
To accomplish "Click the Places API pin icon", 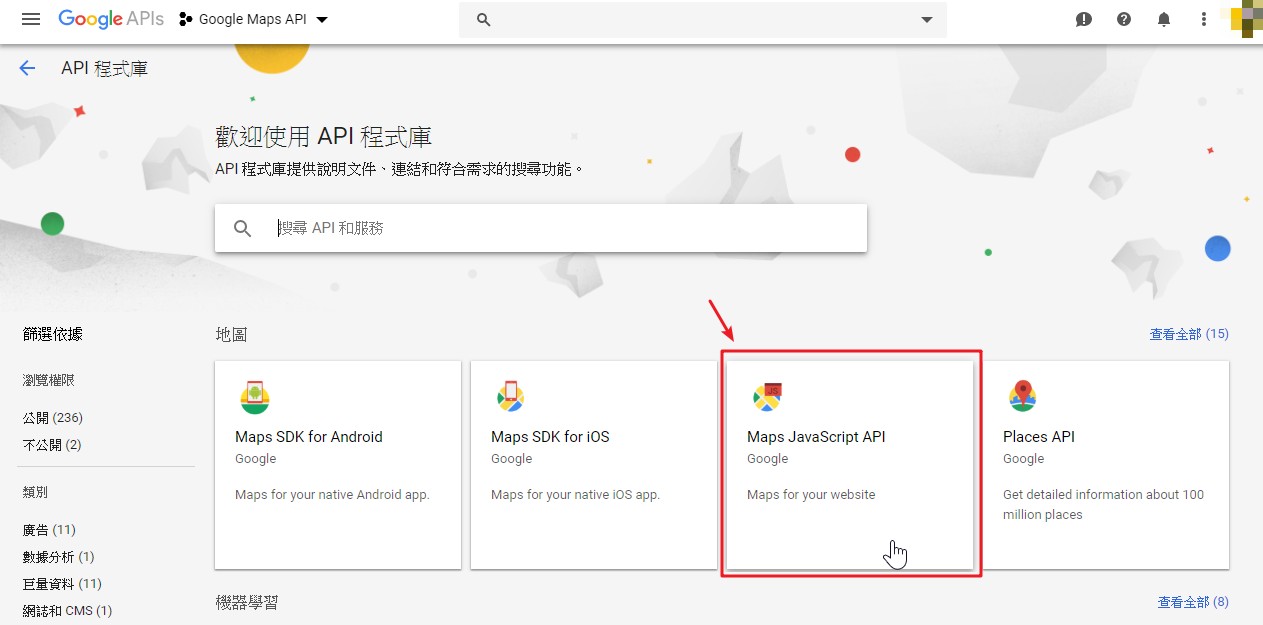I will pos(1022,397).
